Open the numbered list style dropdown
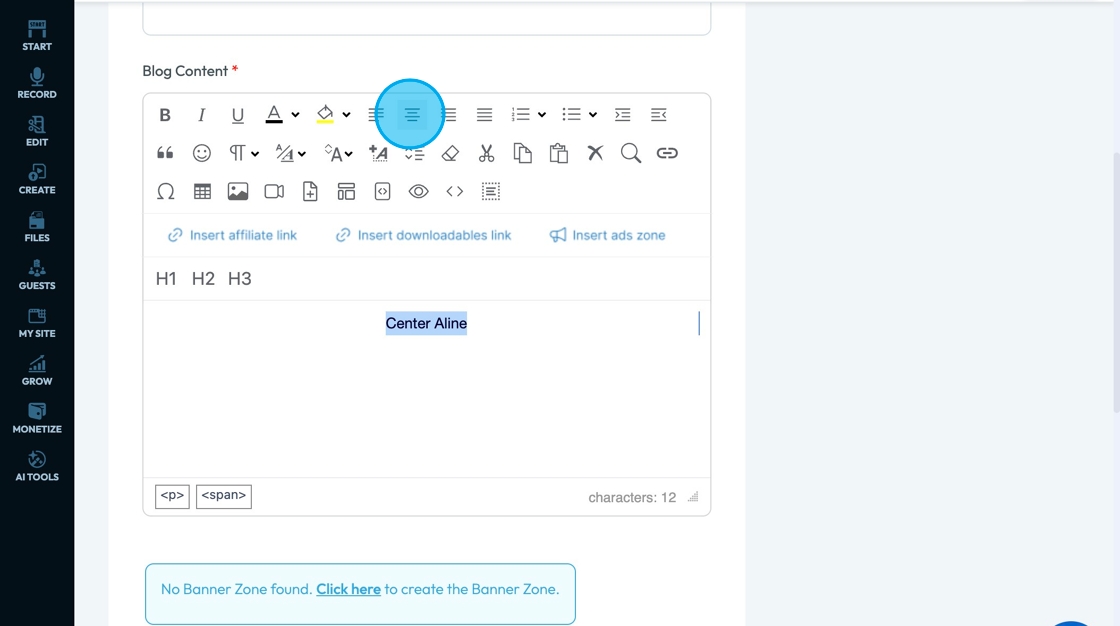 point(542,115)
